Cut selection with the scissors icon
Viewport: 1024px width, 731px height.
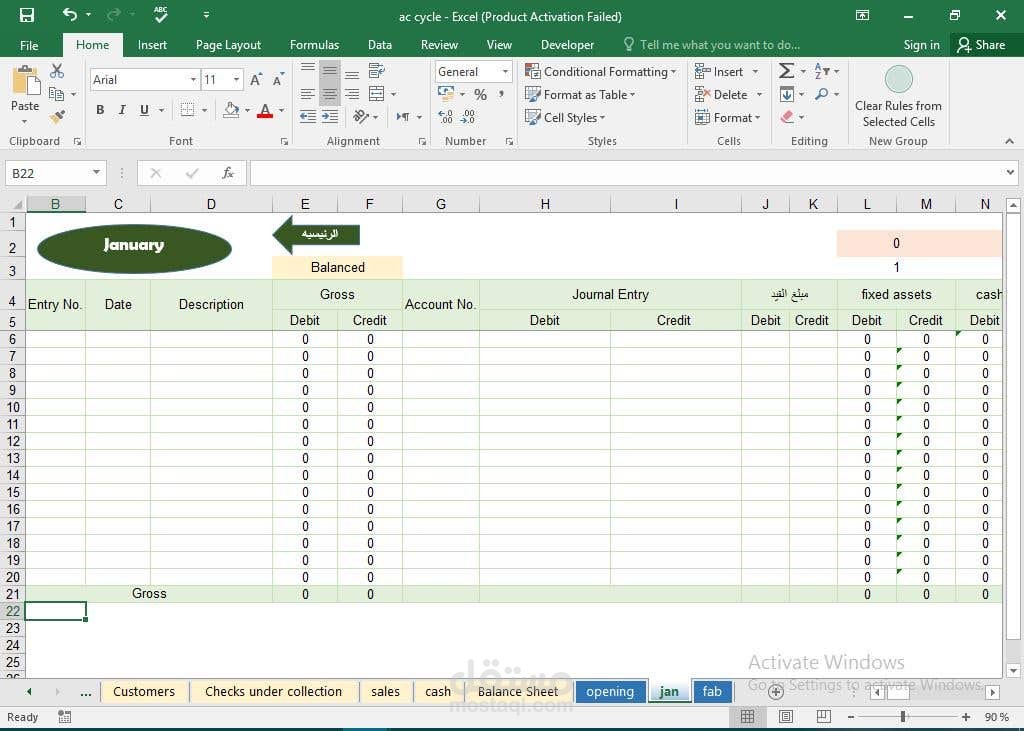tap(57, 71)
